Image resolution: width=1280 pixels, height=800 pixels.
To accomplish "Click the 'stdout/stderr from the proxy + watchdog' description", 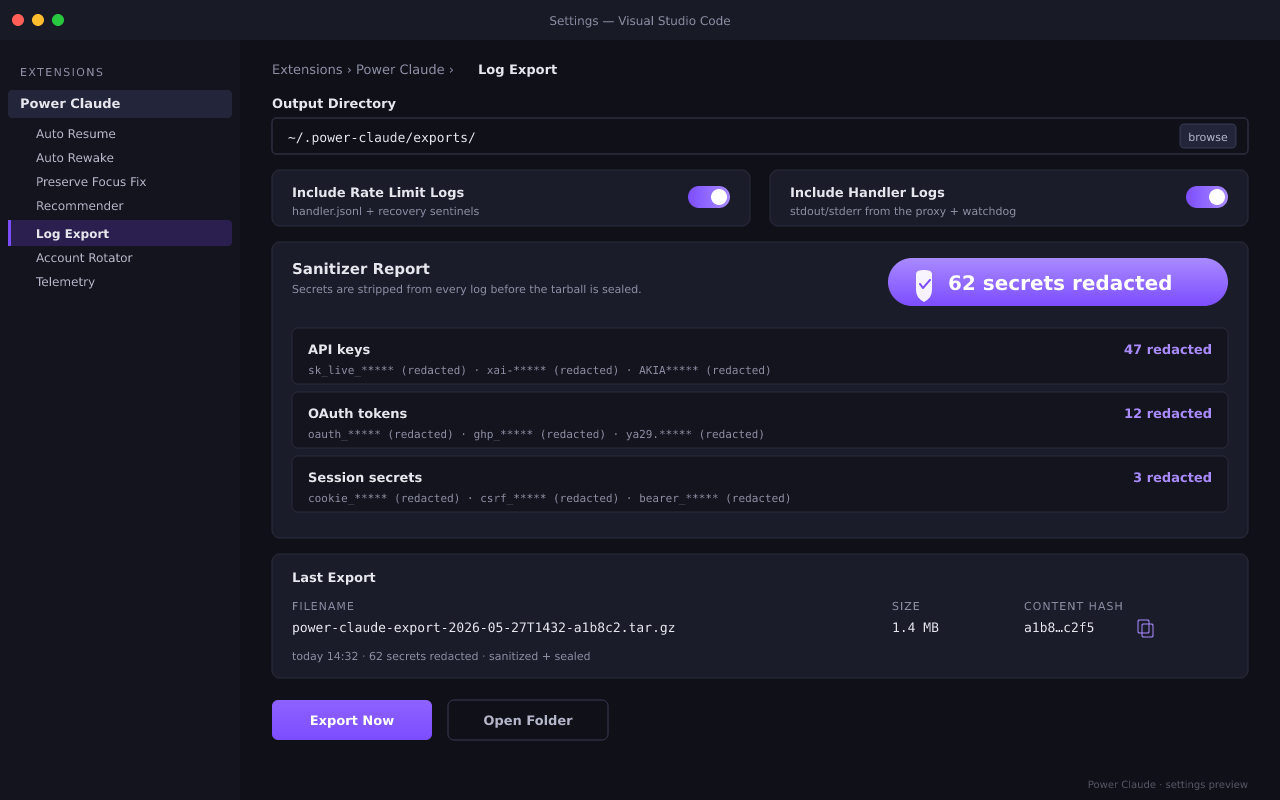I will (903, 212).
